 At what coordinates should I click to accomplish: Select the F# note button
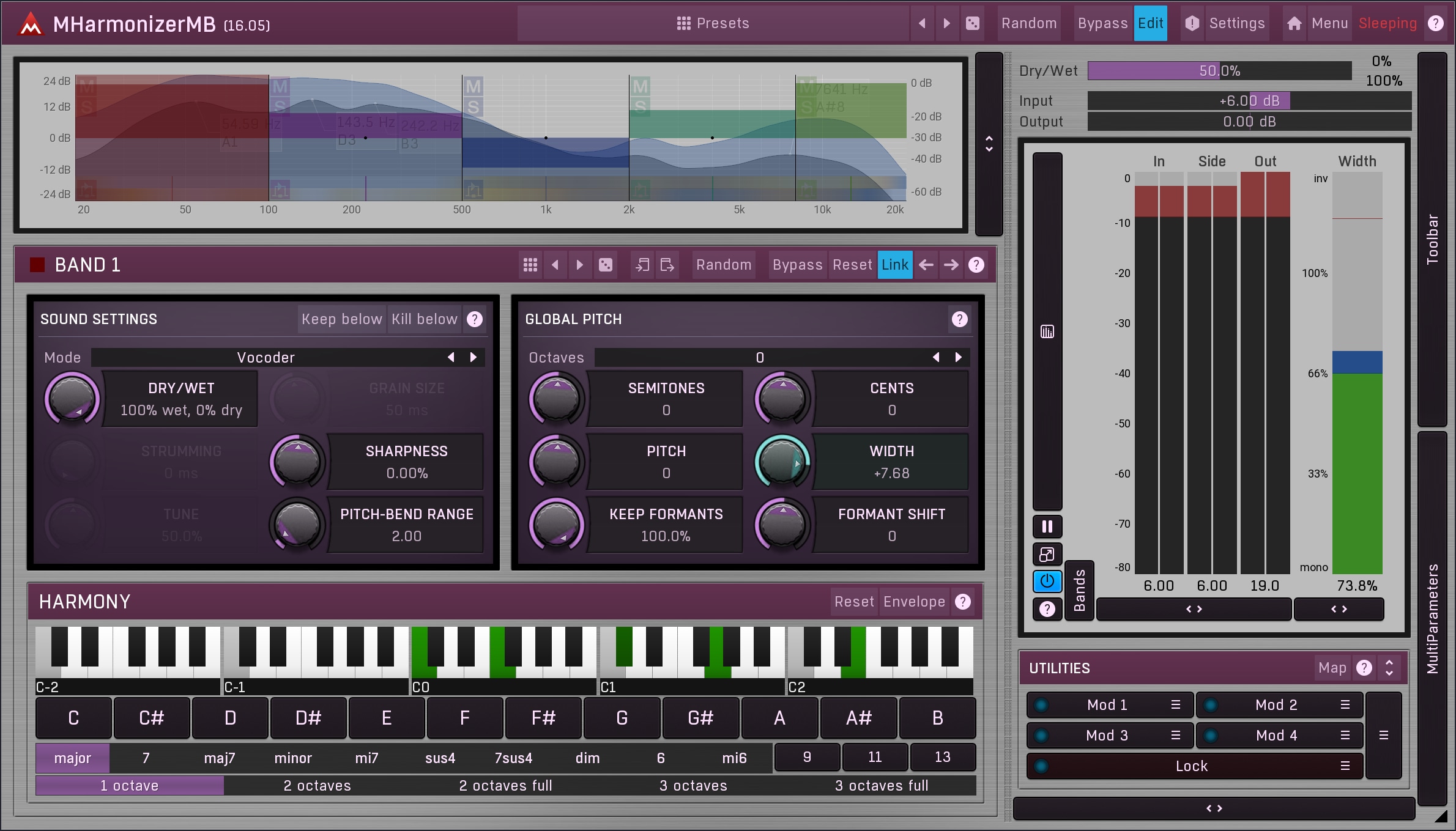(x=543, y=718)
